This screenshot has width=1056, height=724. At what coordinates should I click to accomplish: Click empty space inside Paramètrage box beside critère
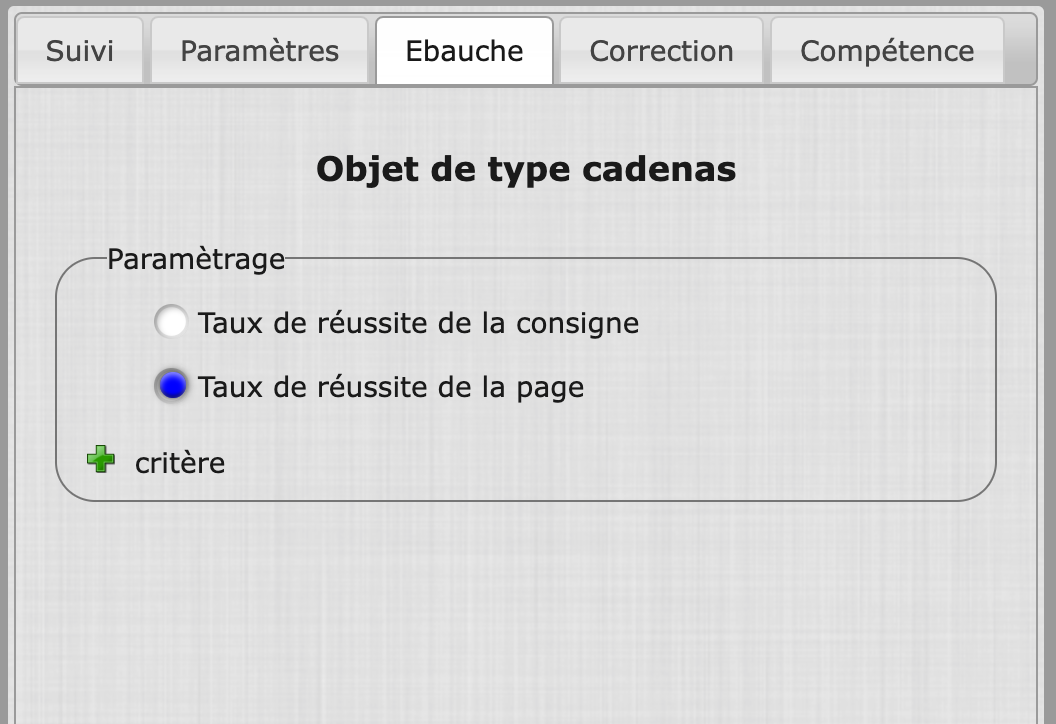(x=600, y=463)
